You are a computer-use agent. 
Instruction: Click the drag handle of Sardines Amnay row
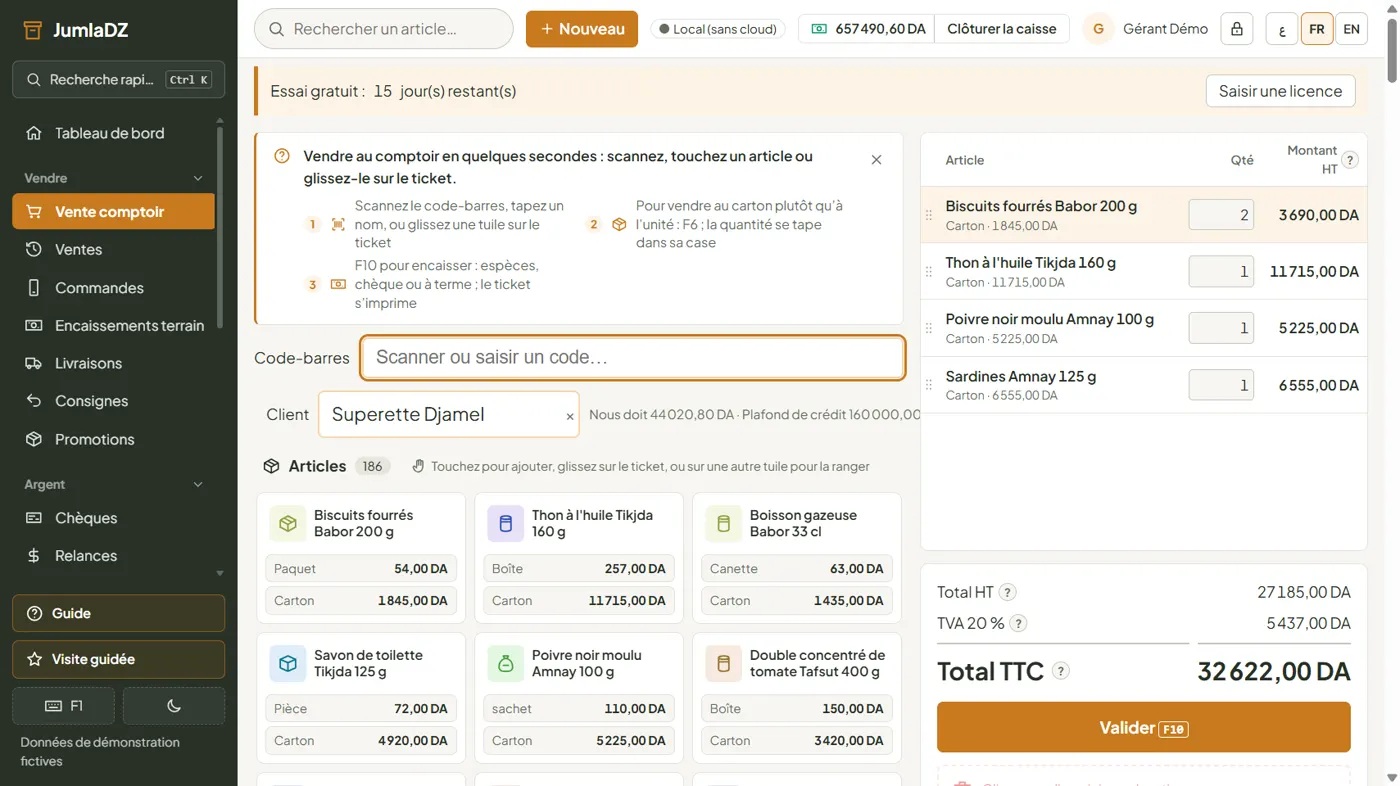tap(929, 385)
